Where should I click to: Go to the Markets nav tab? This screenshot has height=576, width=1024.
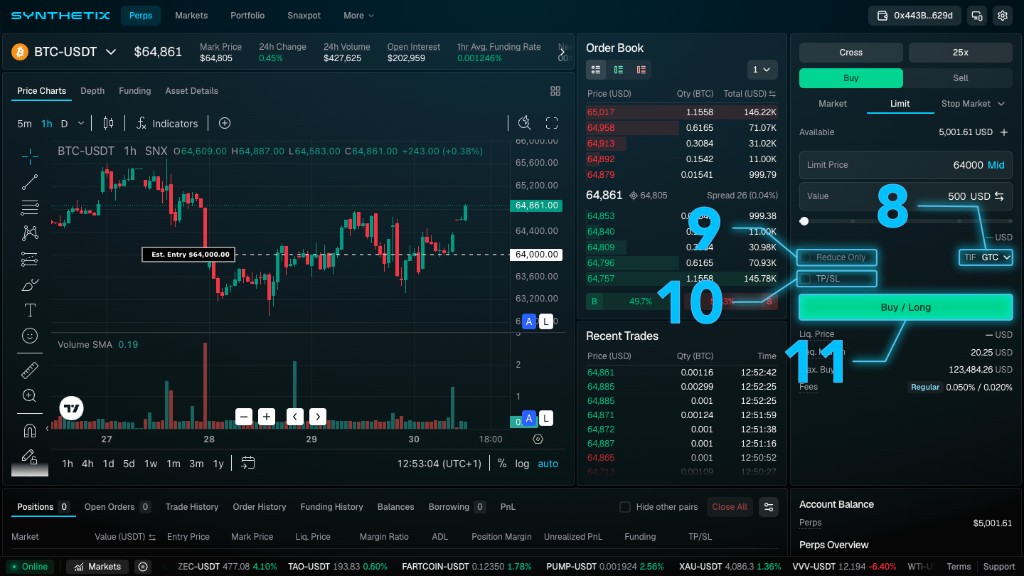191,16
